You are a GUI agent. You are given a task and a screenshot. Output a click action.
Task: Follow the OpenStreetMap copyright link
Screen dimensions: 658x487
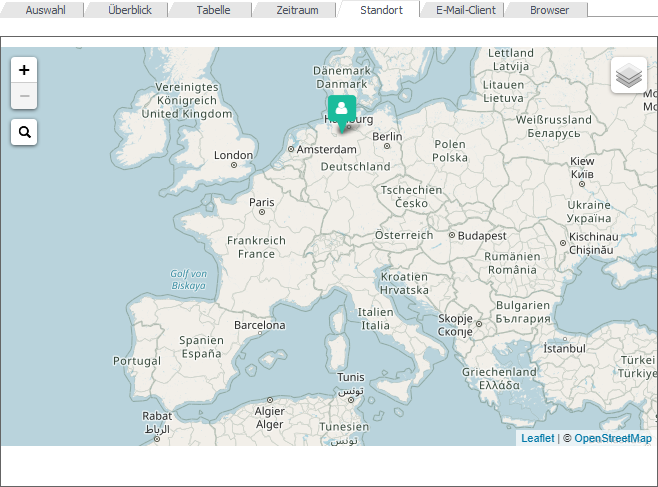(x=612, y=438)
